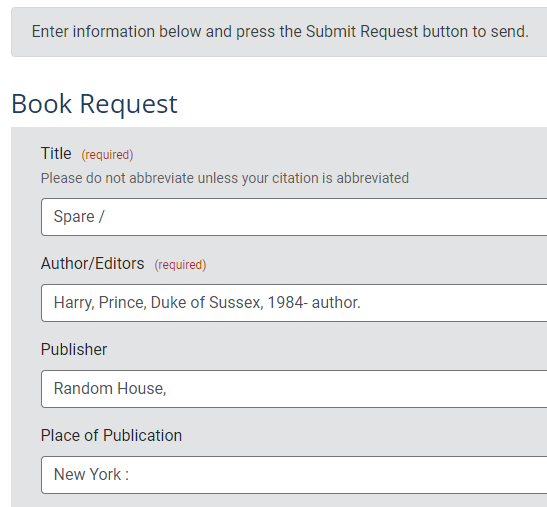This screenshot has width=547, height=507.
Task: Place cursor on 'Random House,' text
Action: (x=110, y=388)
